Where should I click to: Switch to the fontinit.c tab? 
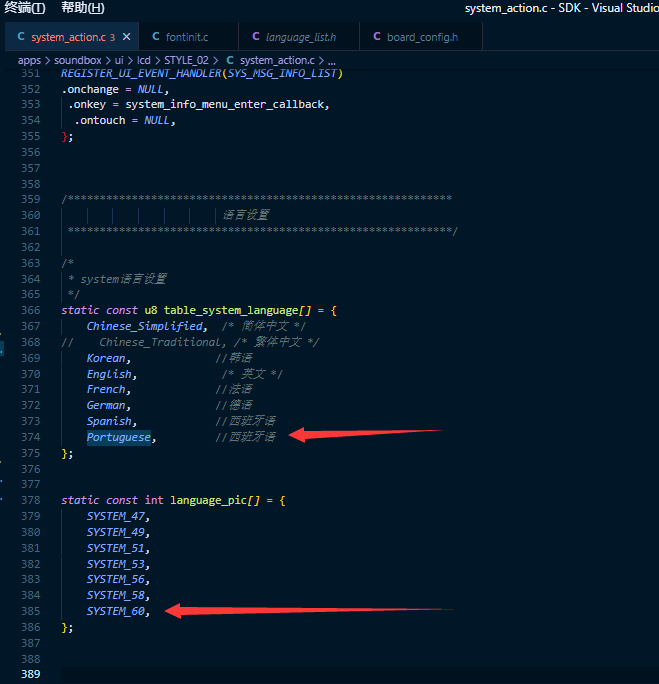(187, 37)
